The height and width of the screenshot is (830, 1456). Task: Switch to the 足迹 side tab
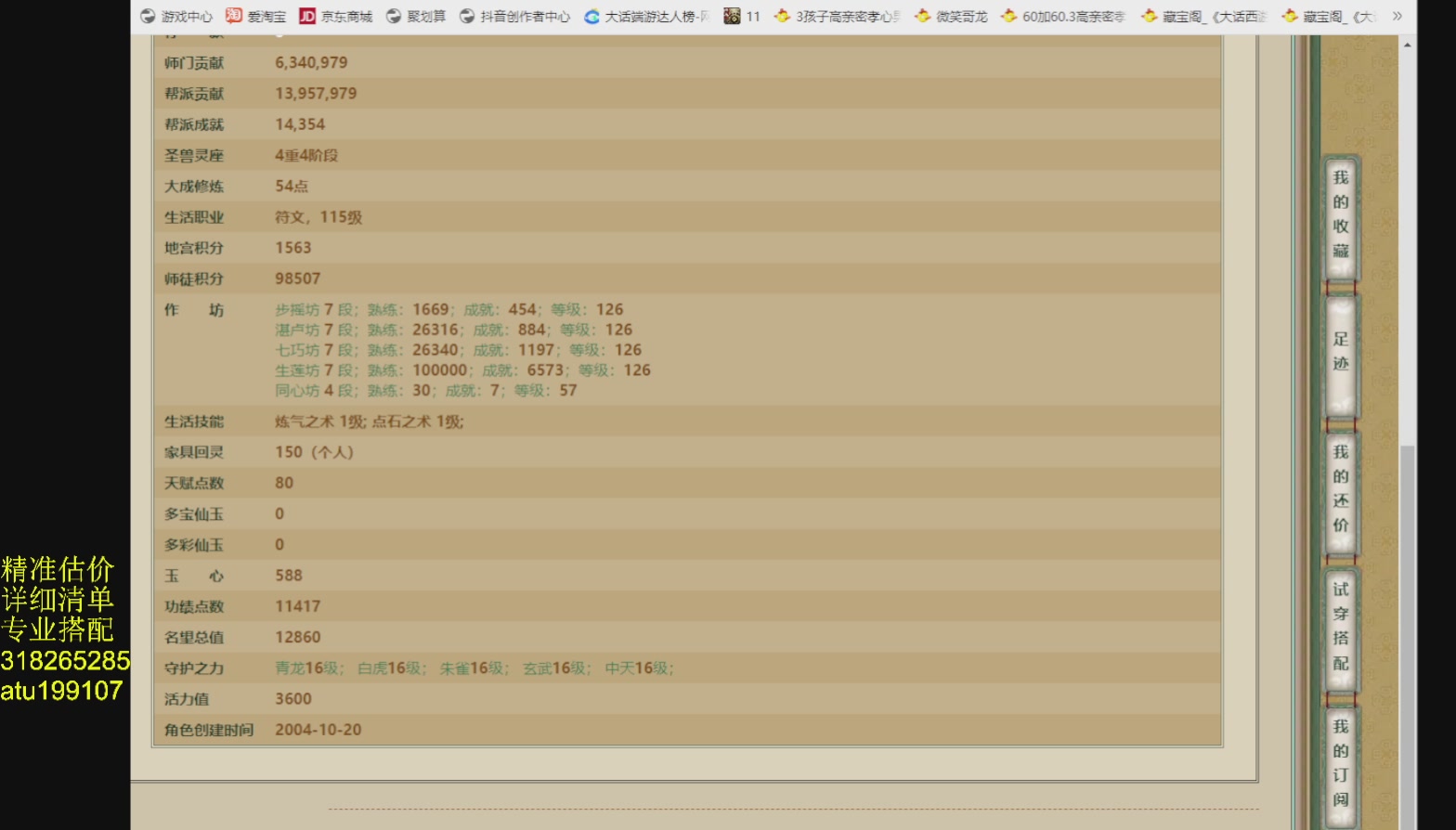coord(1340,352)
